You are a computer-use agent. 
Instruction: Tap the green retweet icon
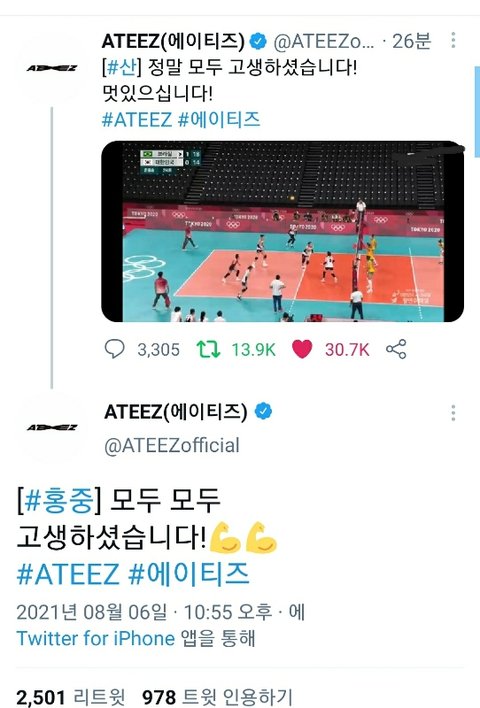click(x=208, y=349)
